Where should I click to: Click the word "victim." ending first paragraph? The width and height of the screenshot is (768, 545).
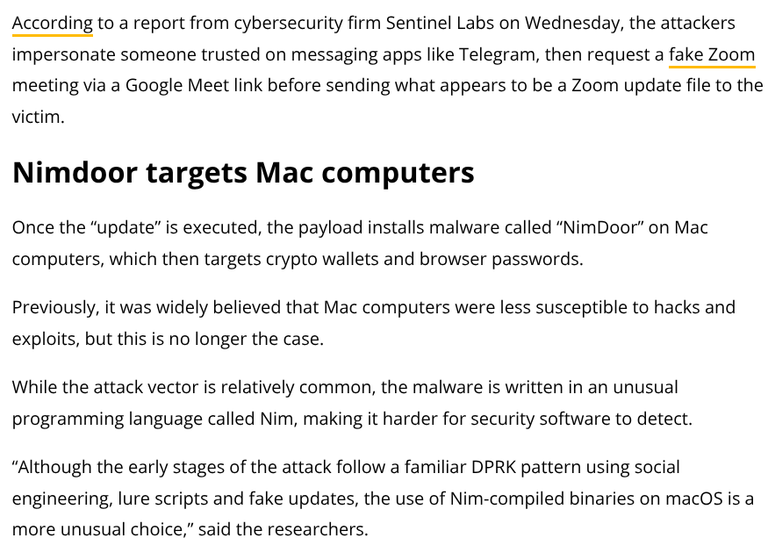(38, 117)
